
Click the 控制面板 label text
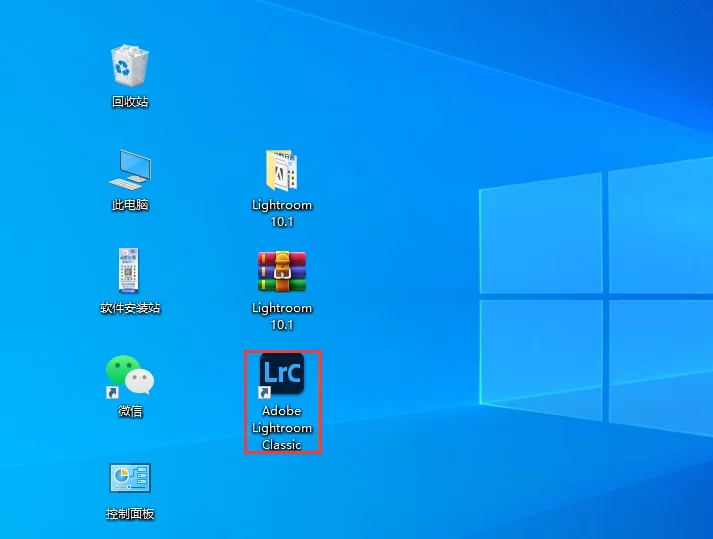tap(130, 514)
